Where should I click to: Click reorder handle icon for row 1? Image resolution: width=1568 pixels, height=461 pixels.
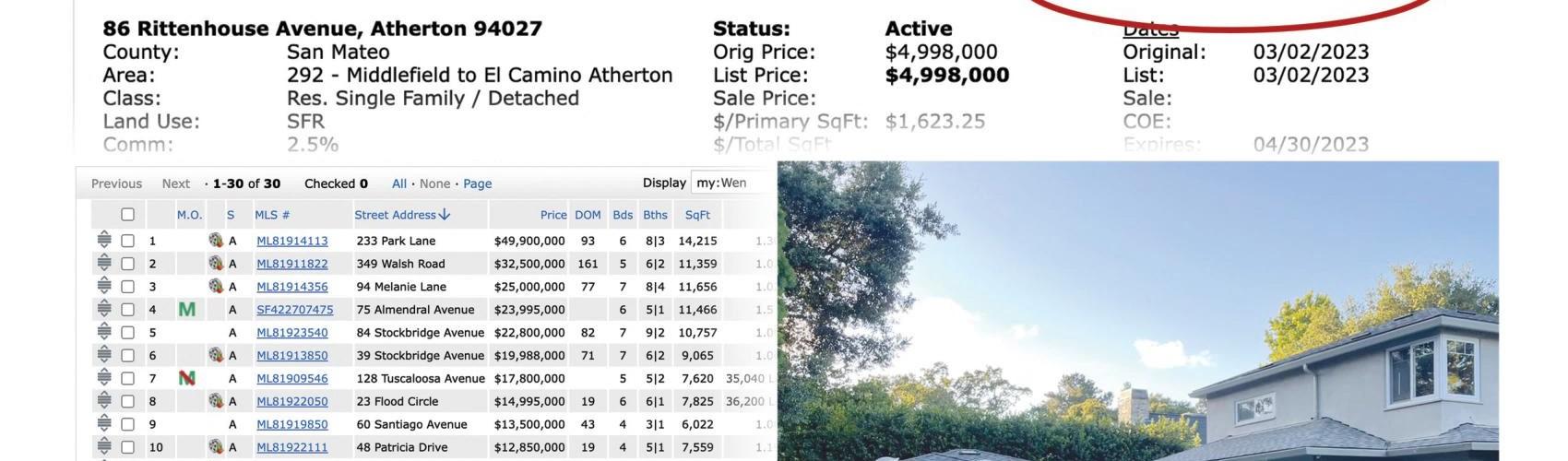click(x=104, y=240)
